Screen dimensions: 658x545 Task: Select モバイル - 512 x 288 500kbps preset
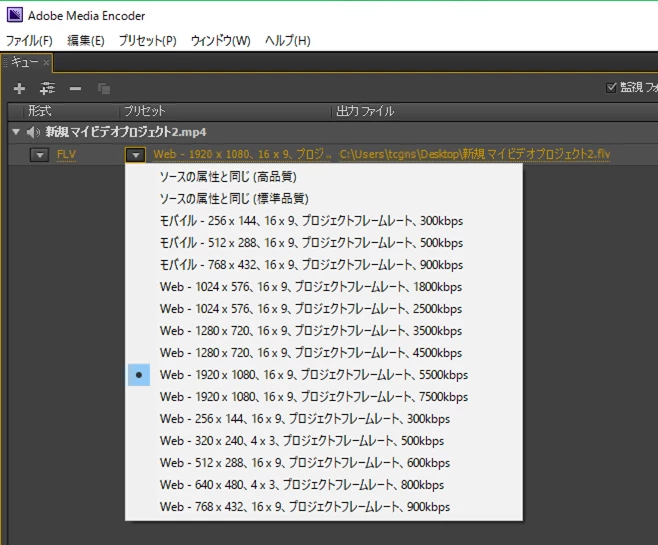click(324, 243)
